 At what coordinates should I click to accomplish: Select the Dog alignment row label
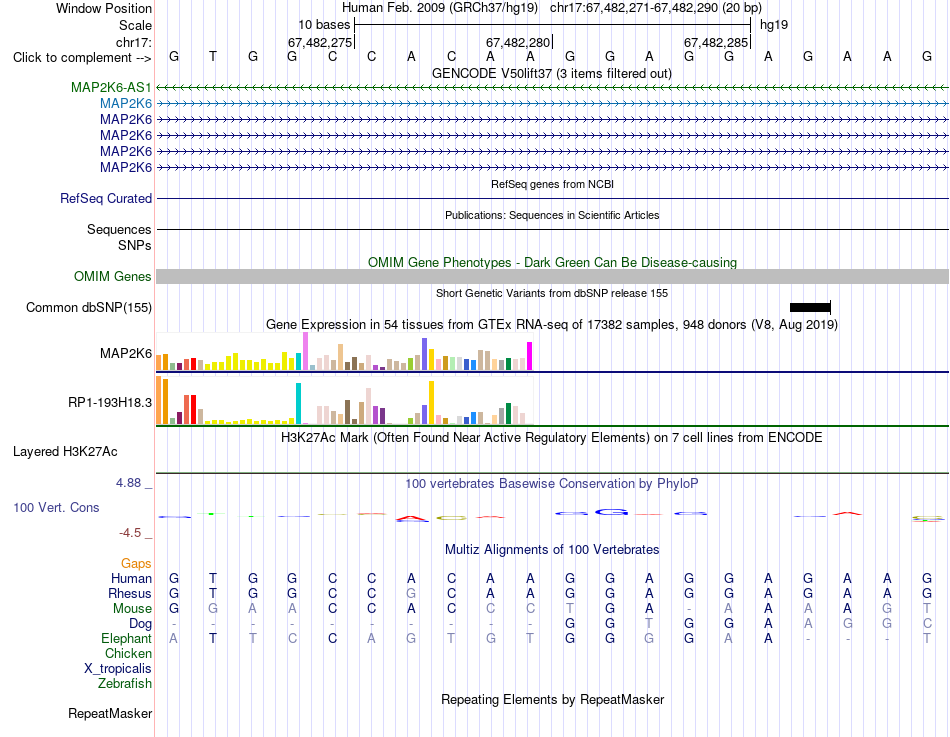[x=141, y=624]
